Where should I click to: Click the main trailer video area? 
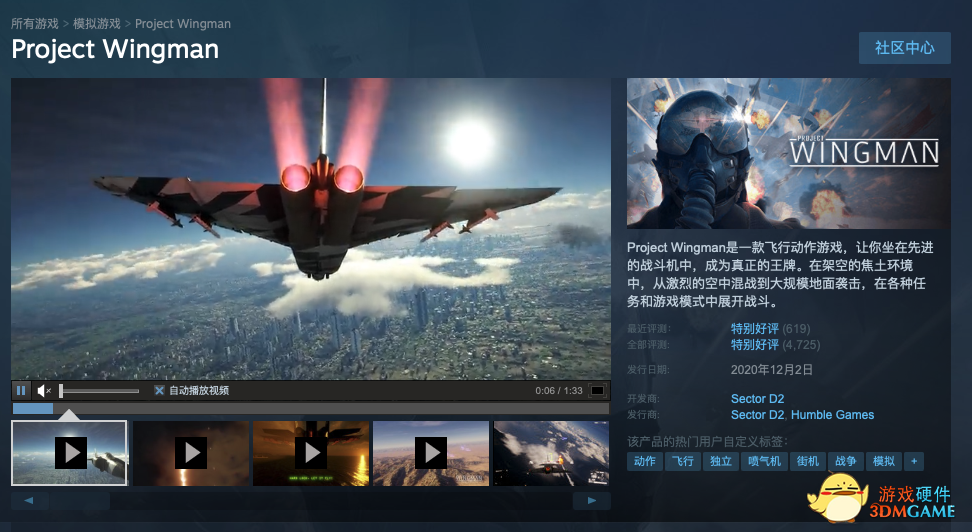point(311,229)
